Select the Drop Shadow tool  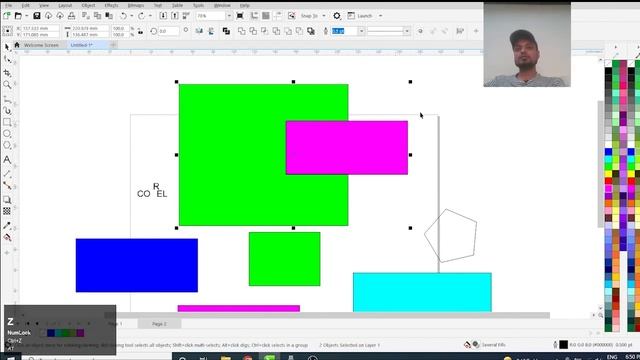(x=7, y=200)
